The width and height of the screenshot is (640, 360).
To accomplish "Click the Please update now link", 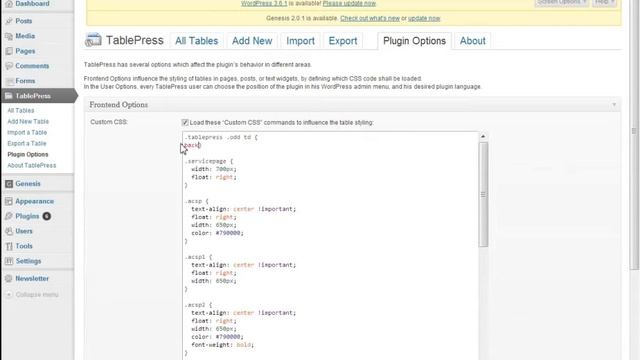I will (x=349, y=3).
